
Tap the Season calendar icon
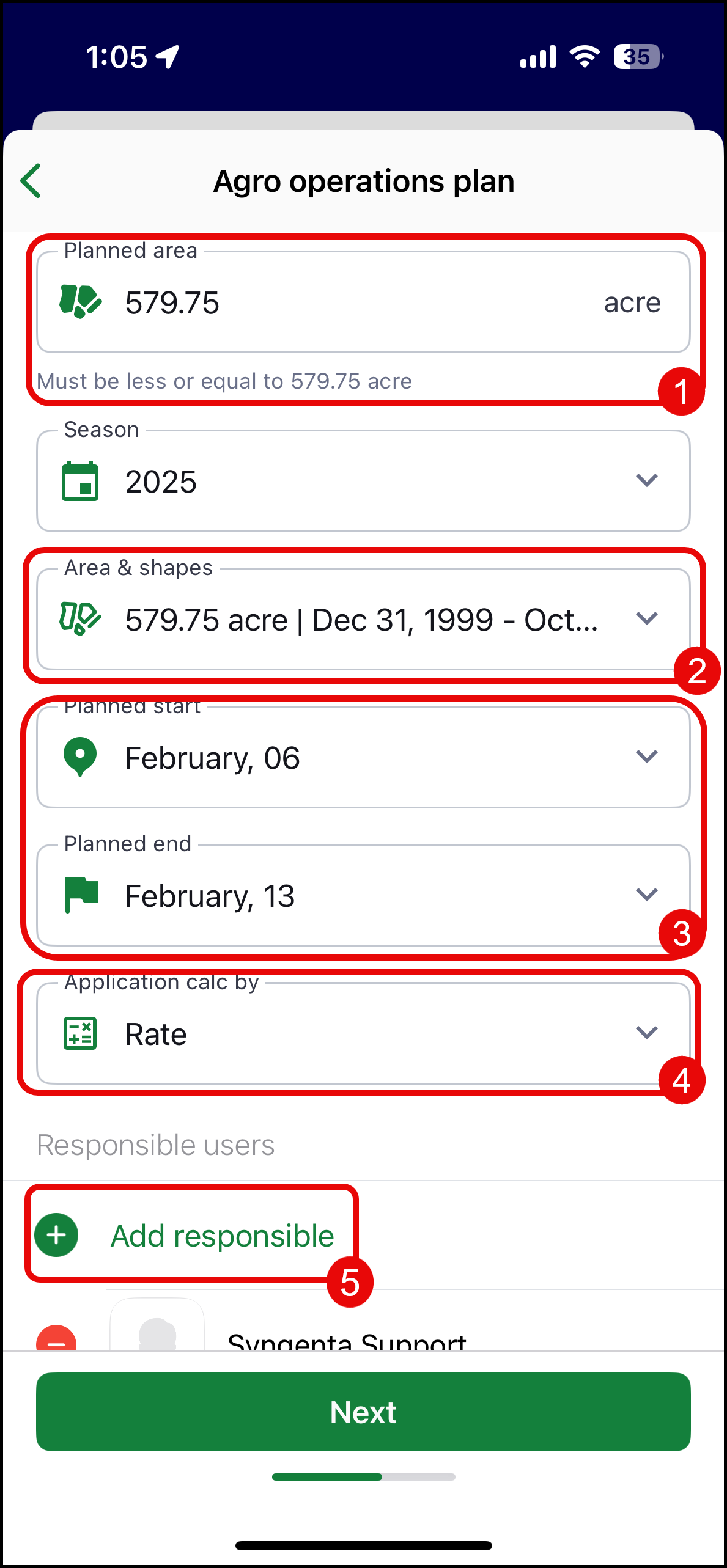[x=80, y=482]
